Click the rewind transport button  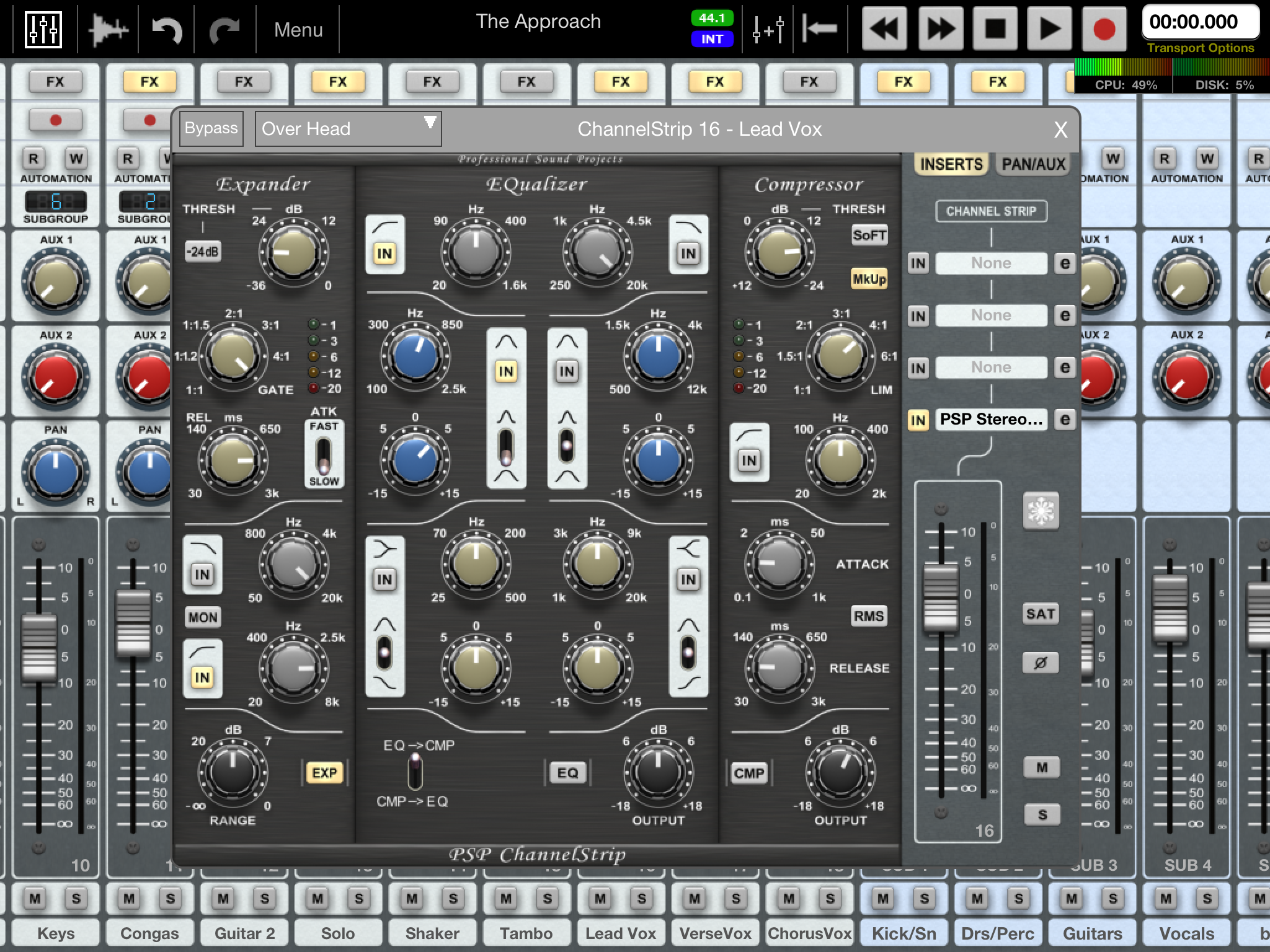[884, 29]
